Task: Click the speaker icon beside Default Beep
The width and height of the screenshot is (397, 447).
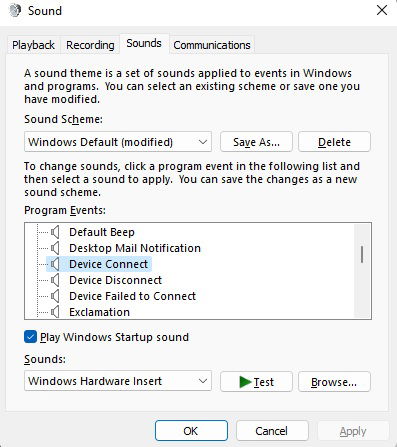Action: (55, 232)
